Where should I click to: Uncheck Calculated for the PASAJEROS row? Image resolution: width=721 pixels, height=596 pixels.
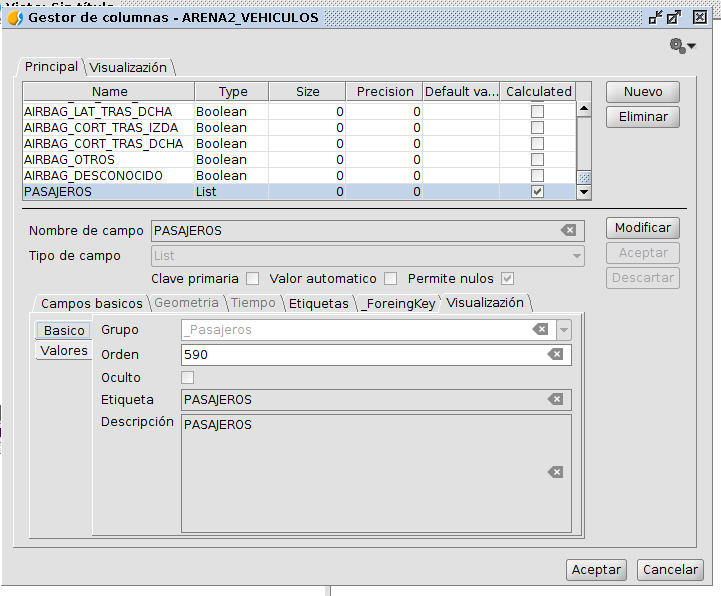tap(538, 191)
